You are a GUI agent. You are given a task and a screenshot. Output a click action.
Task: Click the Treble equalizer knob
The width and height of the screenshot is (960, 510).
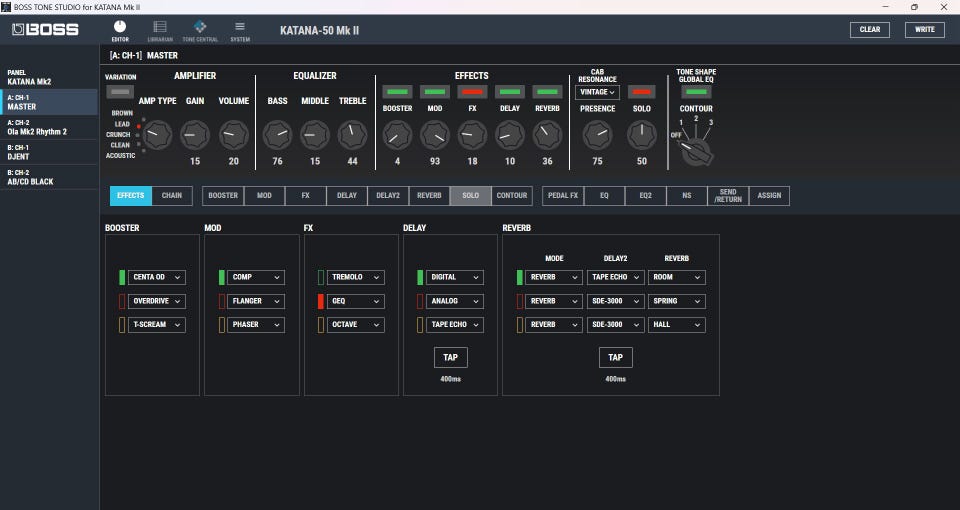pyautogui.click(x=352, y=133)
